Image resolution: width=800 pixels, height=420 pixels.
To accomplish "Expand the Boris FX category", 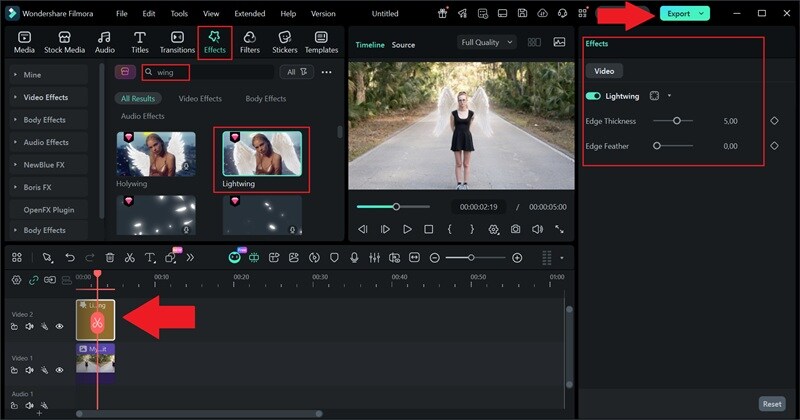I will click(x=15, y=187).
